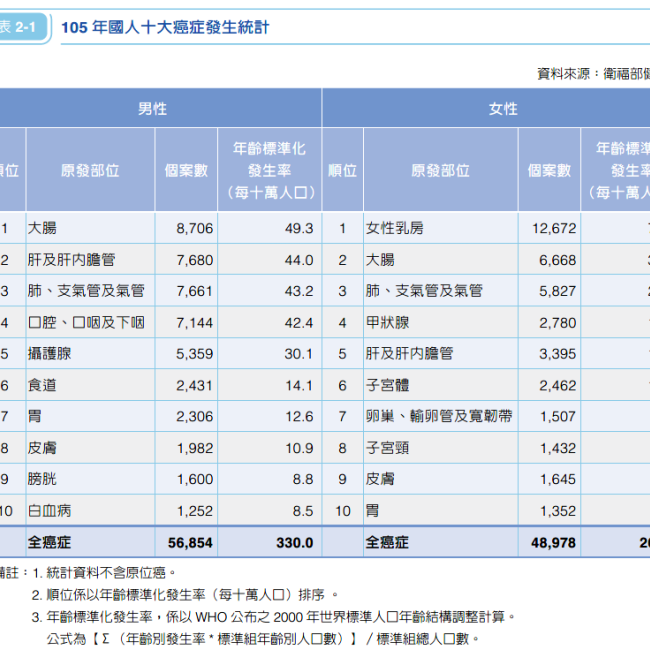Click the case count 3,395
Viewport: 650px width, 650px height.
[x=558, y=354]
